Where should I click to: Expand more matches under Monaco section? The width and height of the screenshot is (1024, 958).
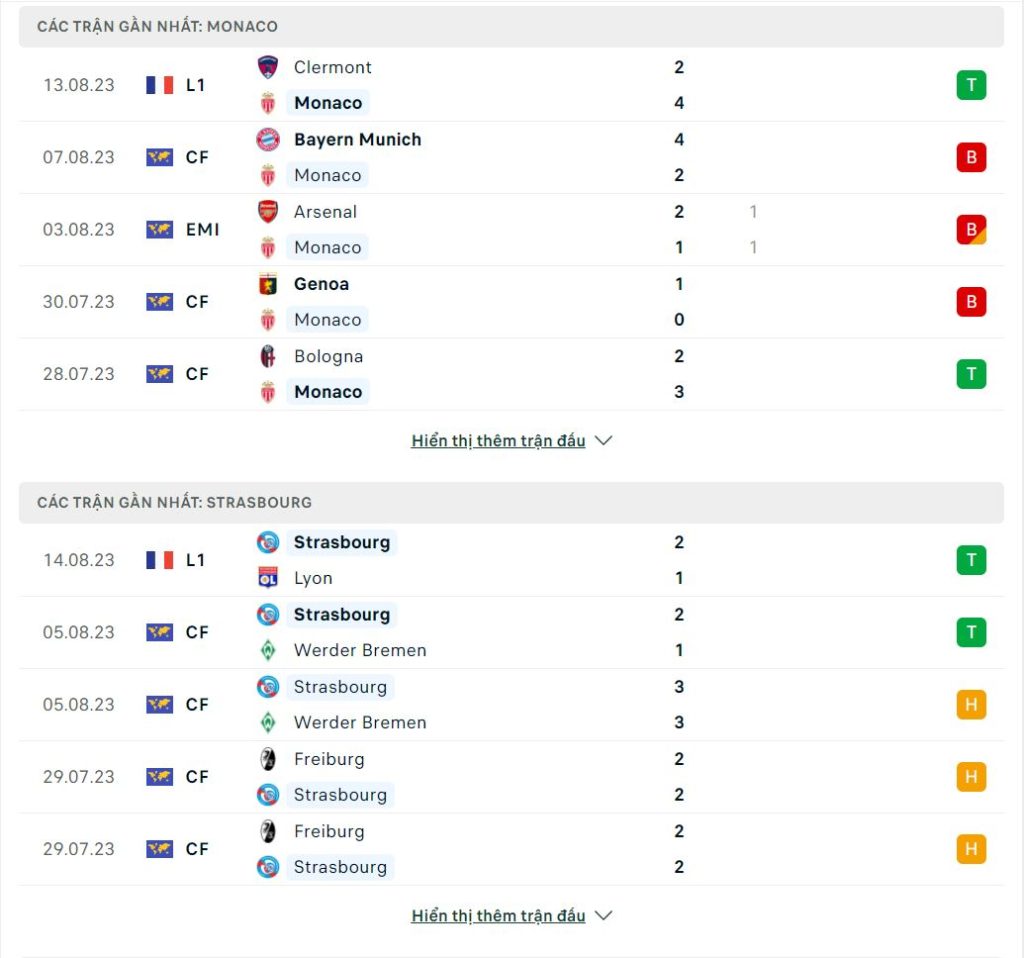(x=498, y=441)
